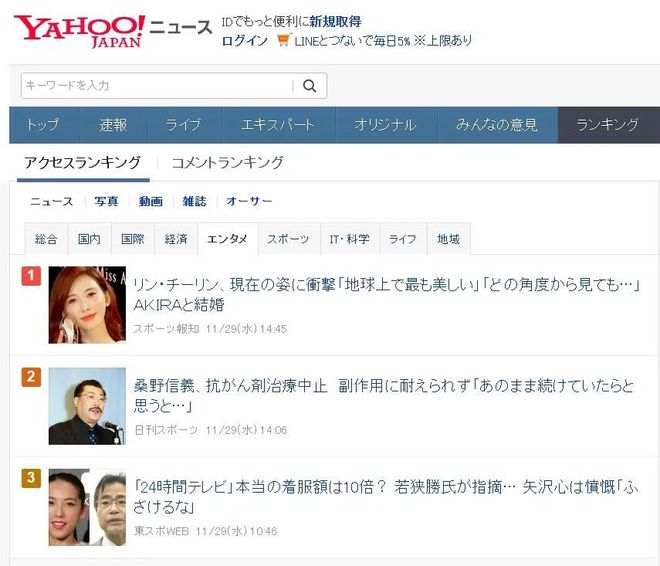
Task: Click the 新規取得 link
Action: 335,21
